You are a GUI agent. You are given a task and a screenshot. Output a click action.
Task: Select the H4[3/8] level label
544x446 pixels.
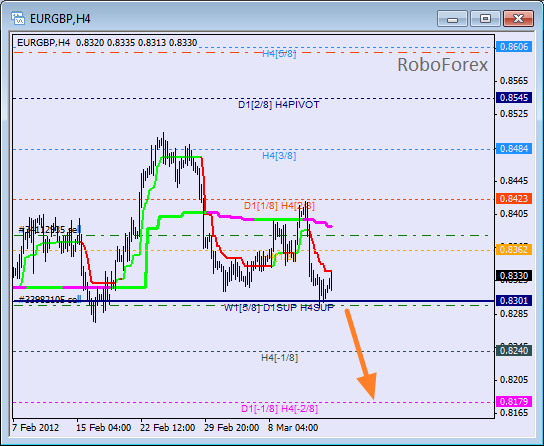[279, 156]
